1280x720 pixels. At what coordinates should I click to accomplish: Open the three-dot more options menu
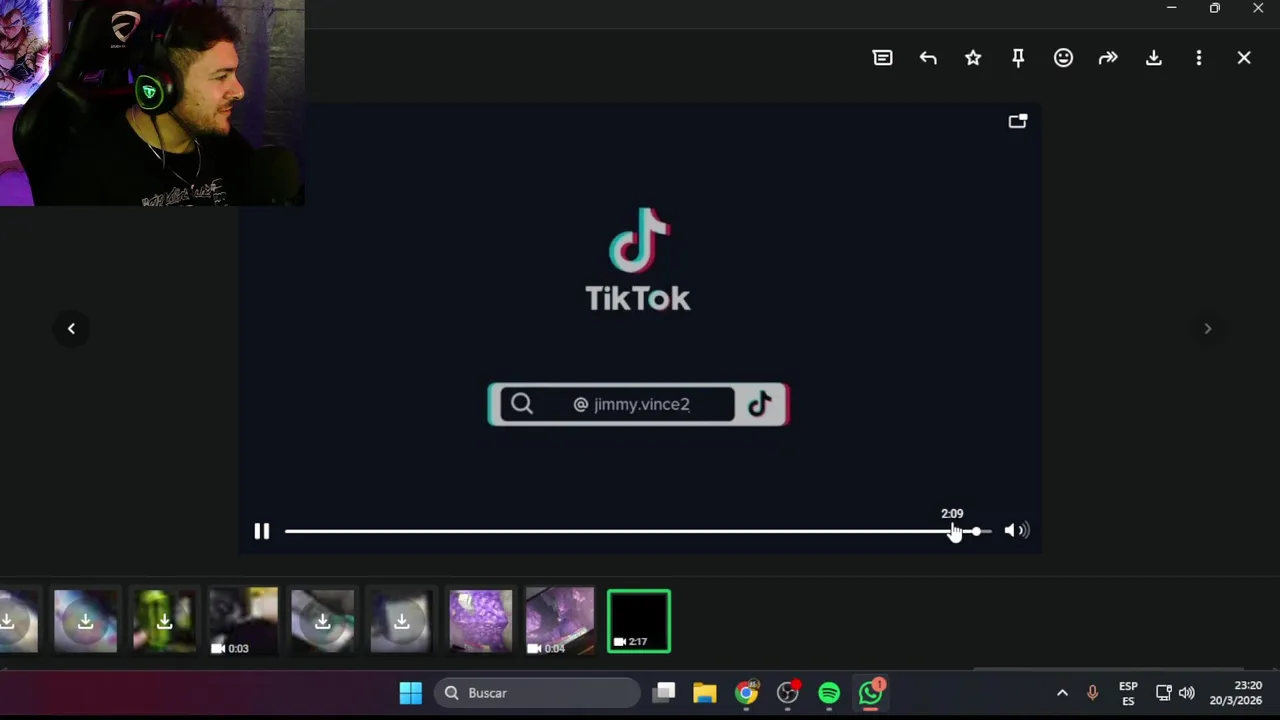[x=1198, y=58]
